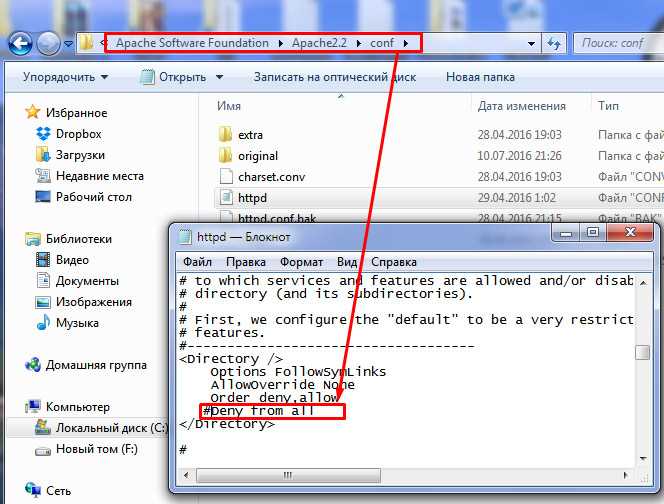Screen dimensions: 664x504
Task: Open Новый том (F:) drive
Action: pos(97,449)
